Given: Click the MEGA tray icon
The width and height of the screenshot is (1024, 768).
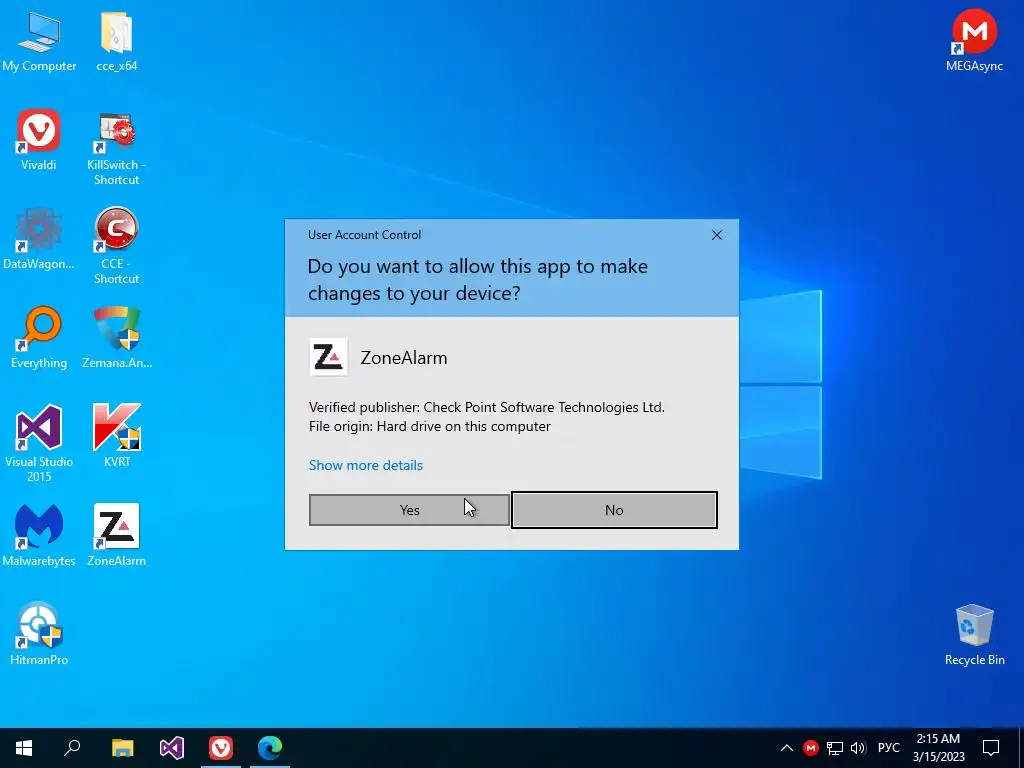Looking at the screenshot, I should [x=811, y=748].
